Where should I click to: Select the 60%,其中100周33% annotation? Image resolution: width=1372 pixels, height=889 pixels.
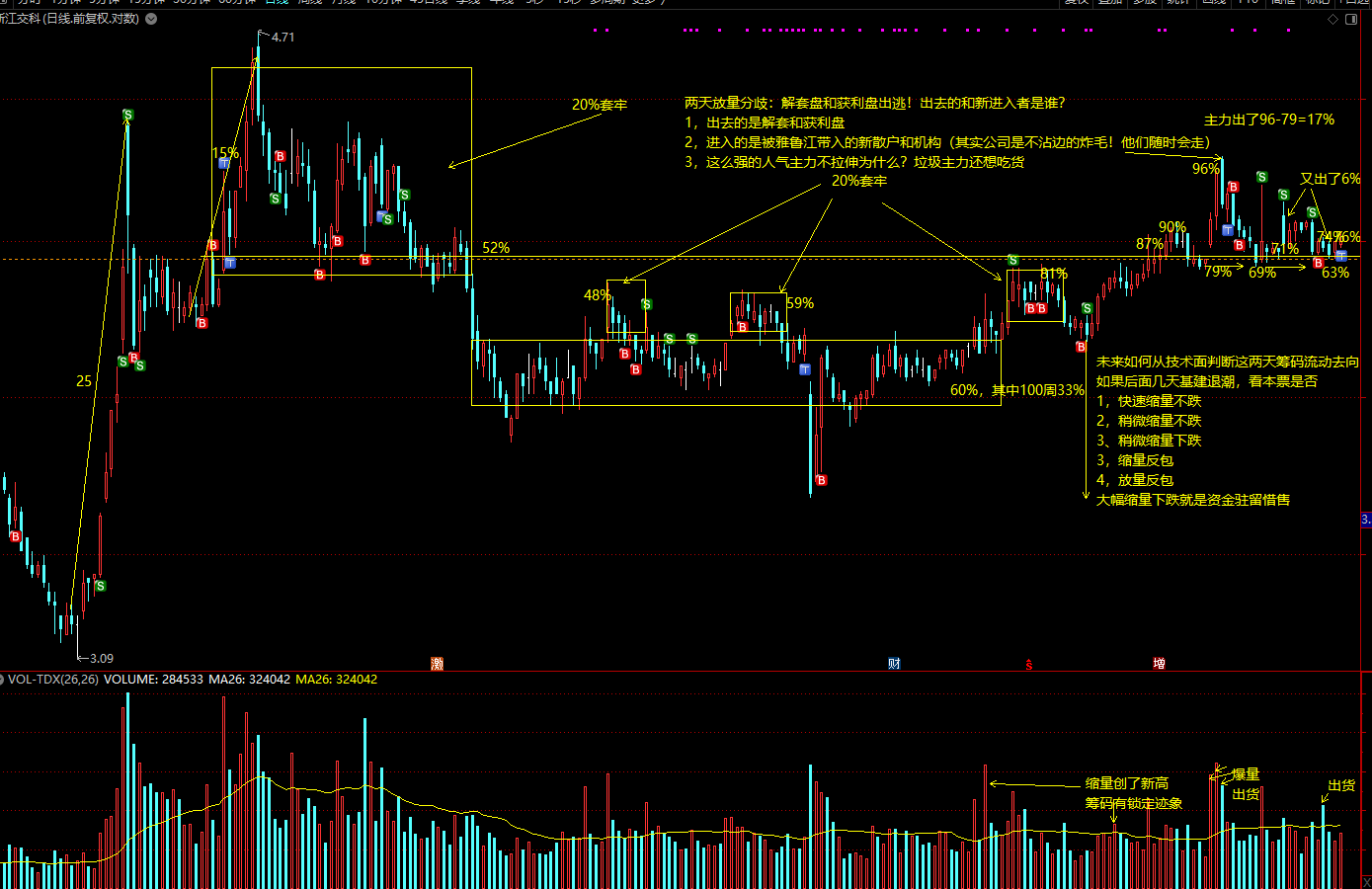click(x=1017, y=390)
